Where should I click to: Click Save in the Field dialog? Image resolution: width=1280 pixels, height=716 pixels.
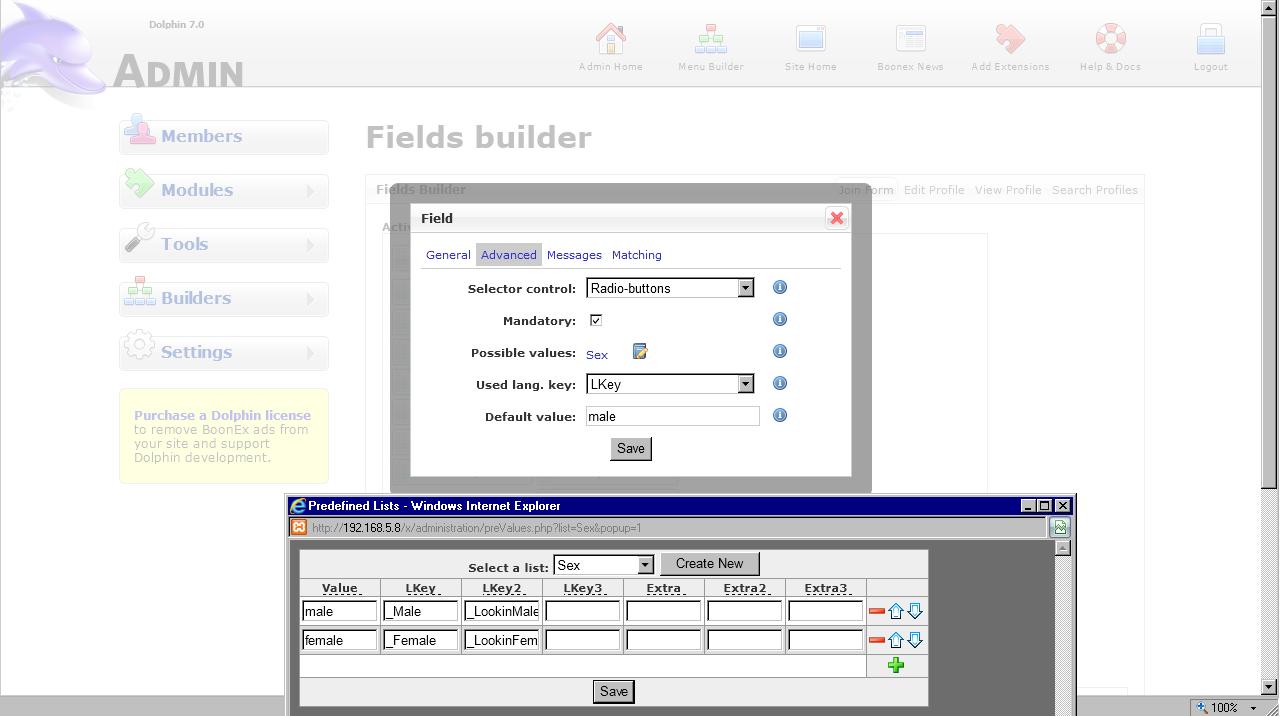[631, 449]
